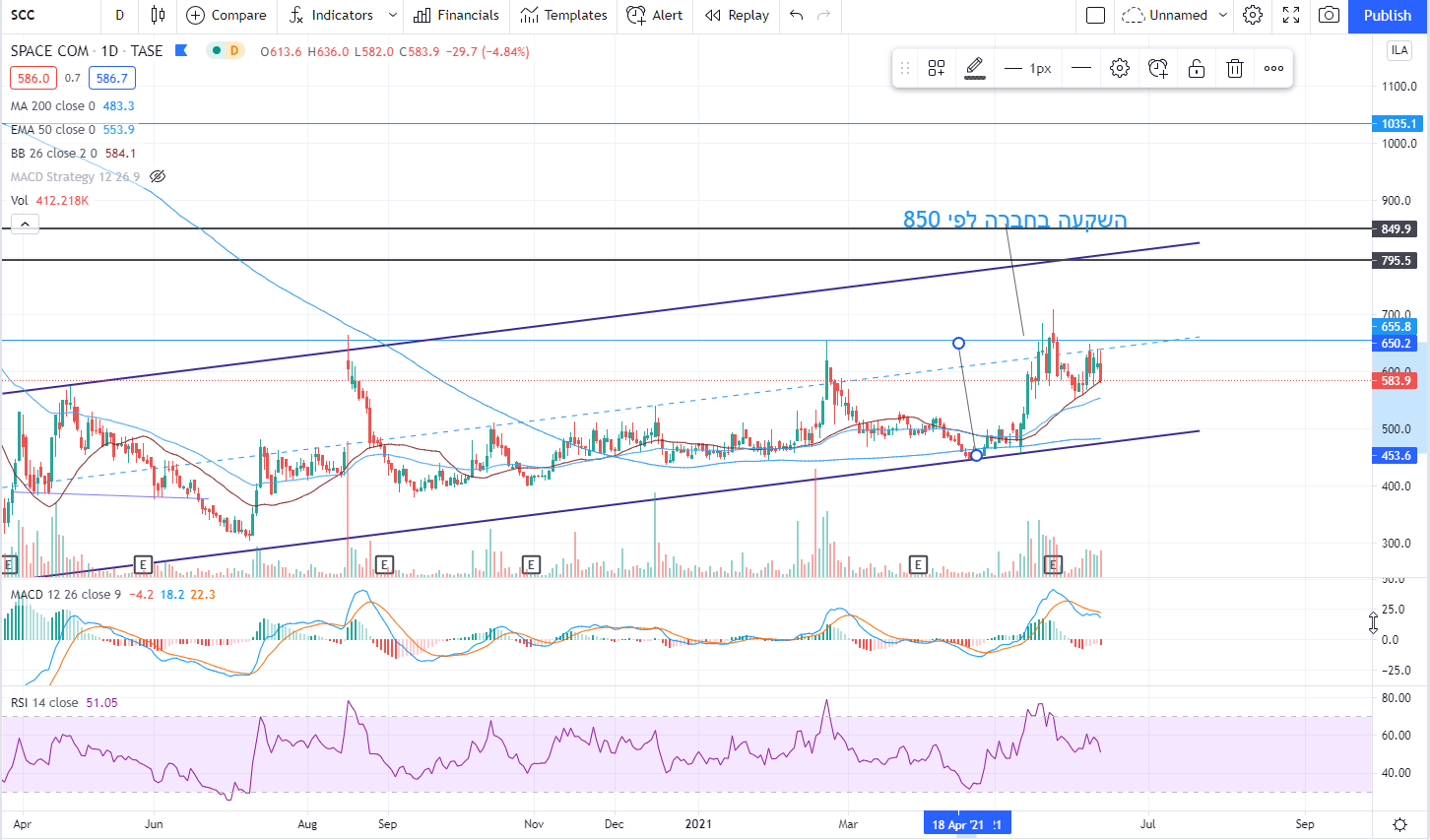Click the 453.6 price label
1430x840 pixels.
pos(1396,455)
